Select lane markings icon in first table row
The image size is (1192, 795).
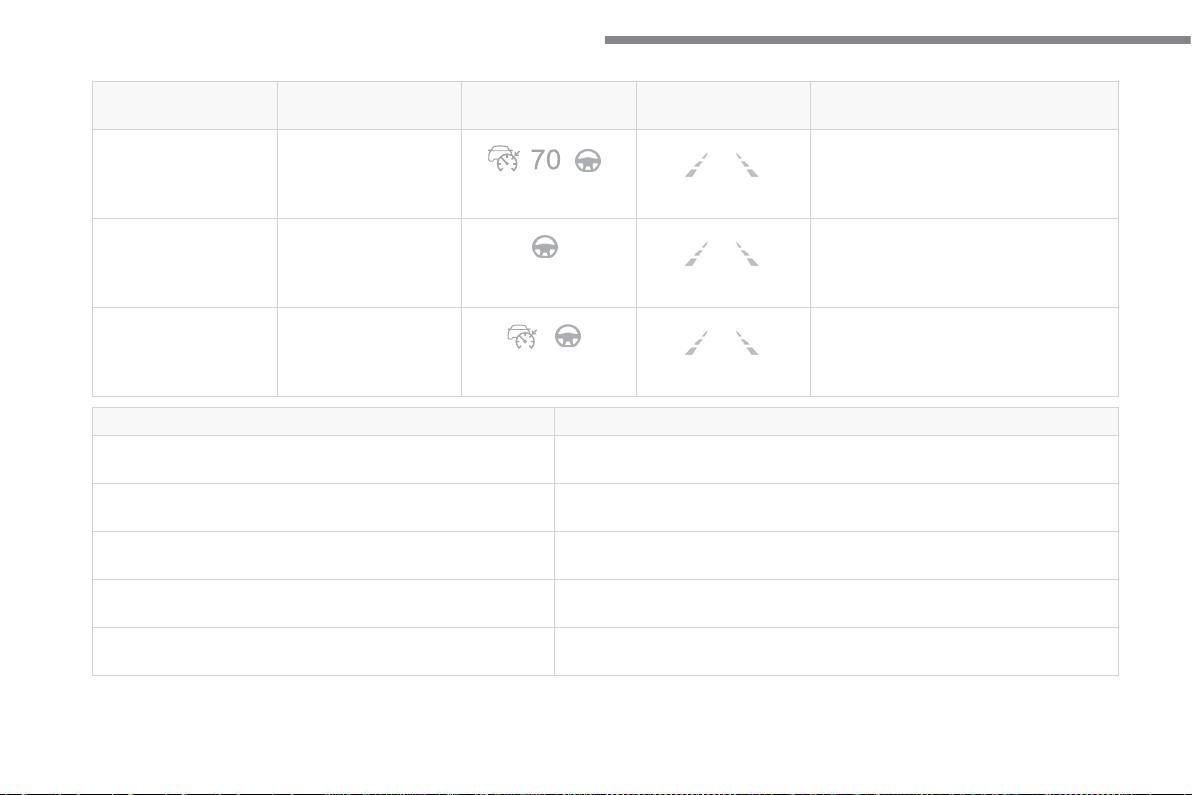[x=721, y=165]
